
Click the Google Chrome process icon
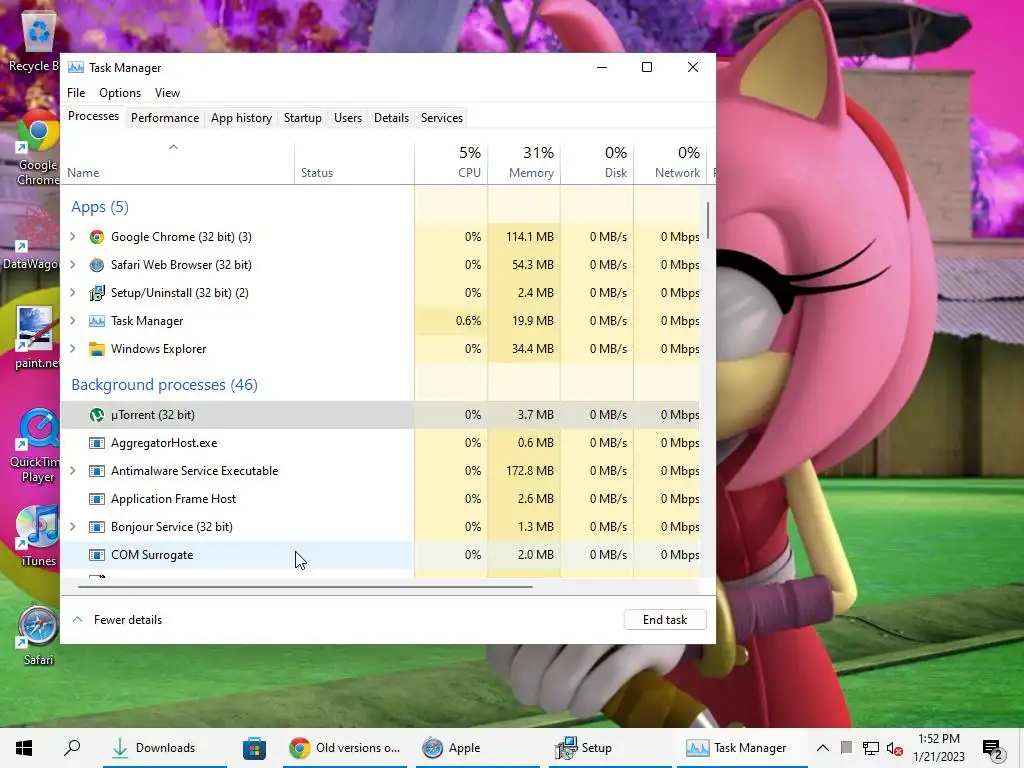coord(97,237)
